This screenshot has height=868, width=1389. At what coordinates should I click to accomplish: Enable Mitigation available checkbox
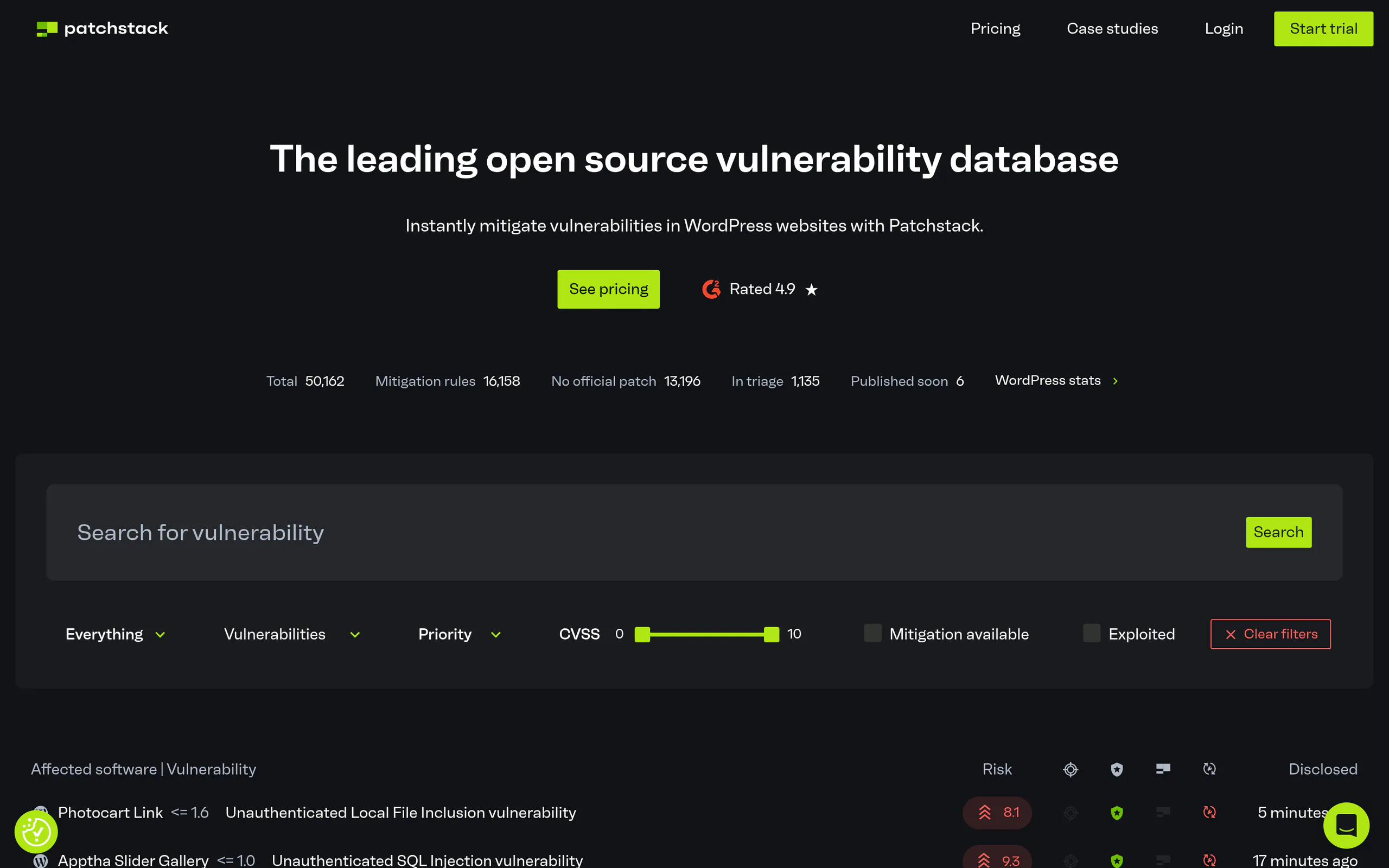872,633
